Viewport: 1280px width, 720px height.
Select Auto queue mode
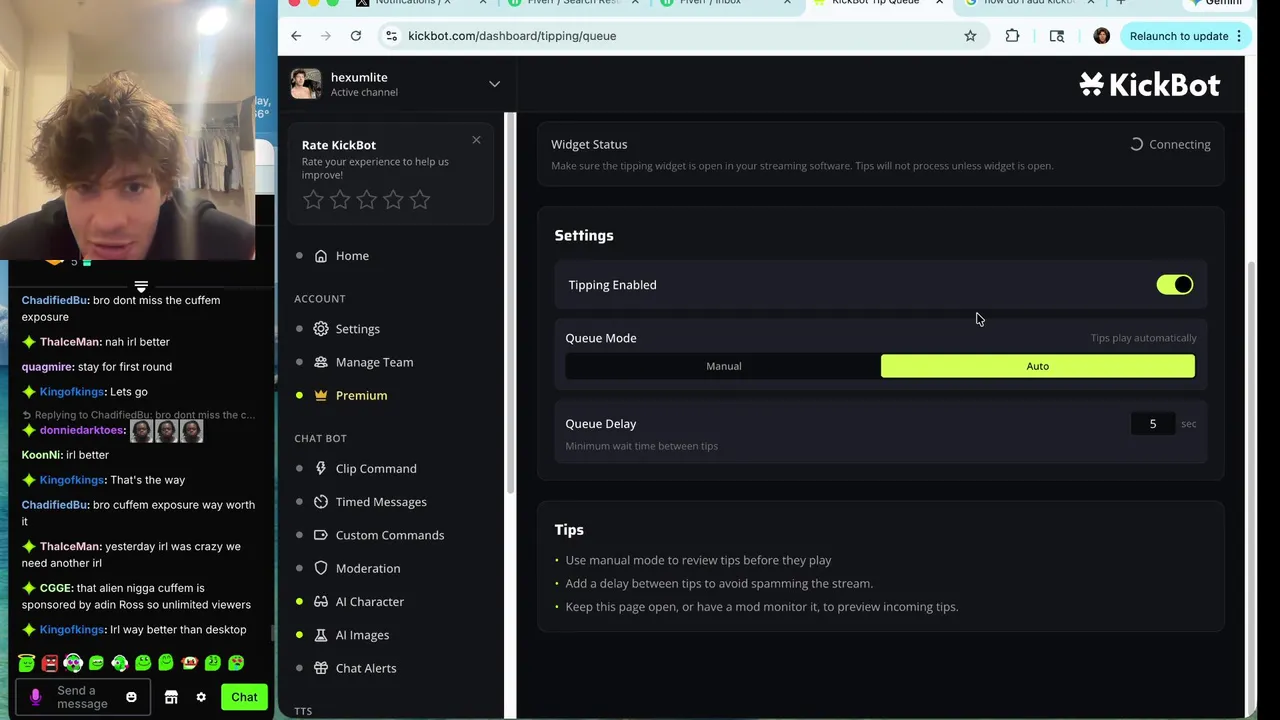(x=1037, y=366)
